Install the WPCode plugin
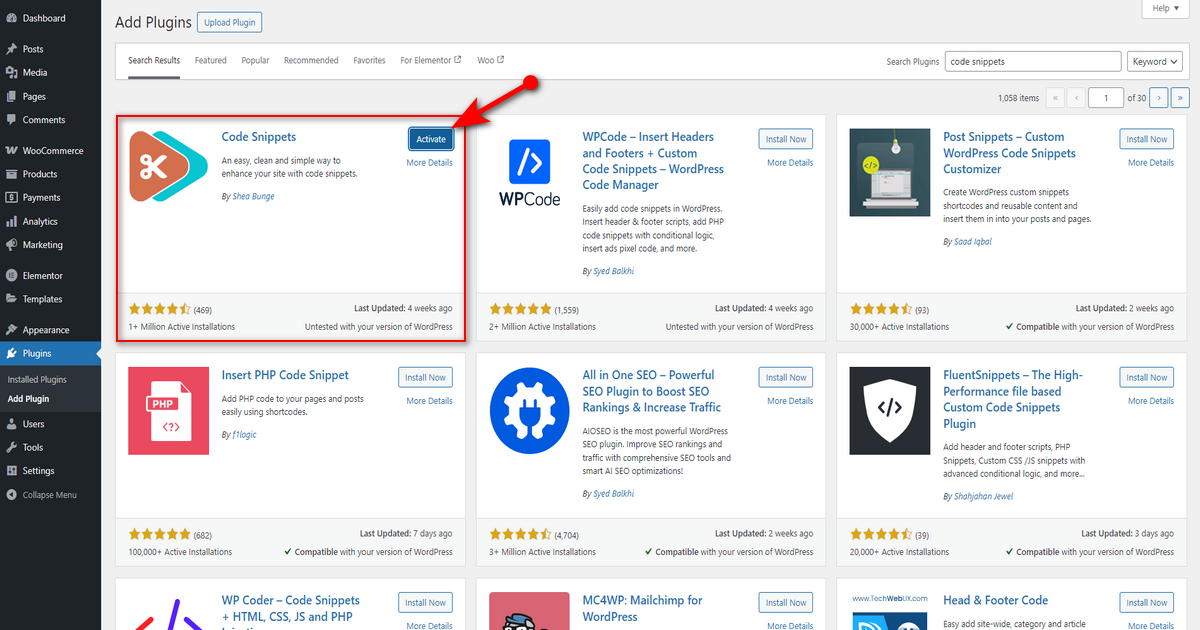This screenshot has height=630, width=1200. (x=786, y=139)
